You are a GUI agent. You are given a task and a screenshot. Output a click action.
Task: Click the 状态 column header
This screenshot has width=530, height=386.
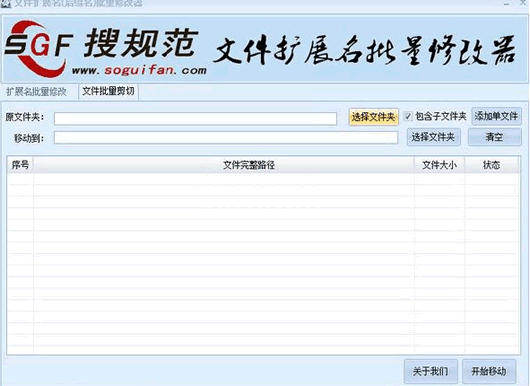pos(492,165)
